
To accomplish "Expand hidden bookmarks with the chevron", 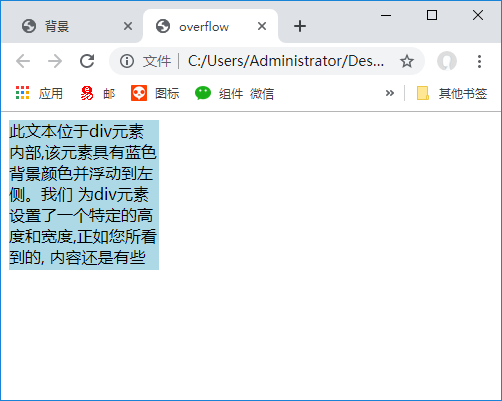I will tap(389, 93).
